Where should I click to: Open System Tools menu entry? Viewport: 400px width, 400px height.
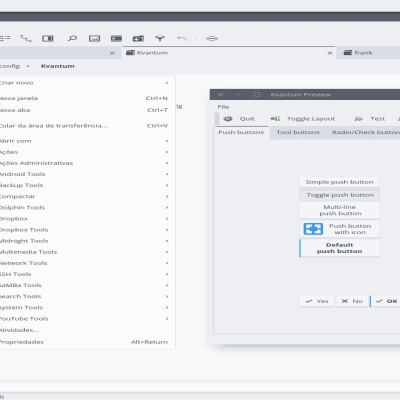[x=87, y=307]
